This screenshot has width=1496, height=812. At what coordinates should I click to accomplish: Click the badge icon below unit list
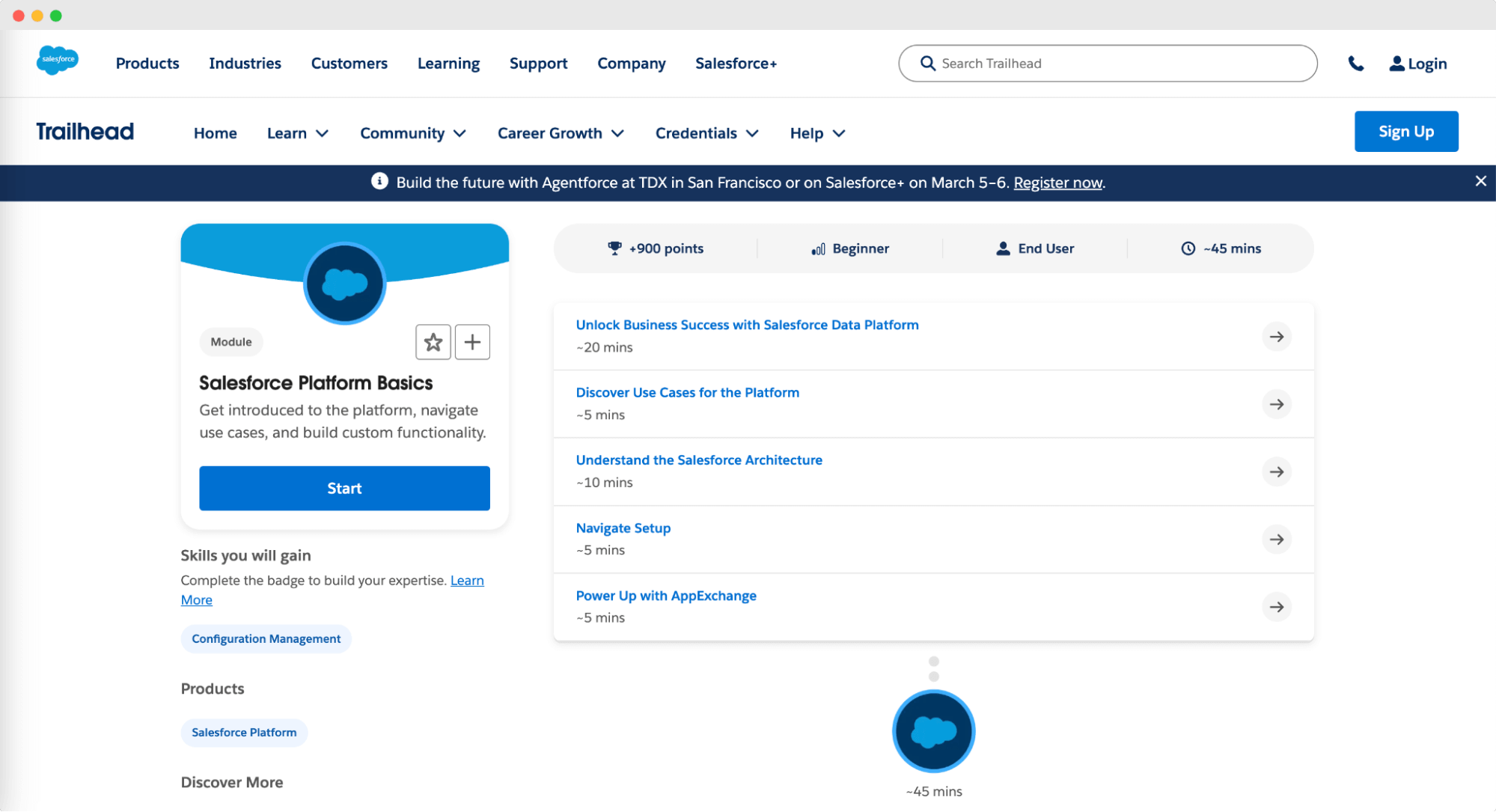pyautogui.click(x=933, y=731)
